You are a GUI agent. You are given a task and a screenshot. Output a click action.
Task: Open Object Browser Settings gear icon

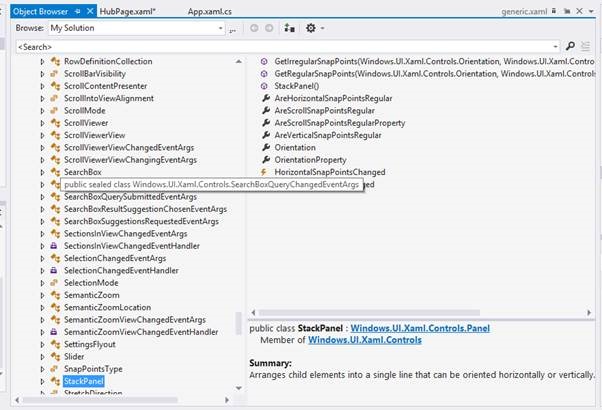tap(311, 28)
